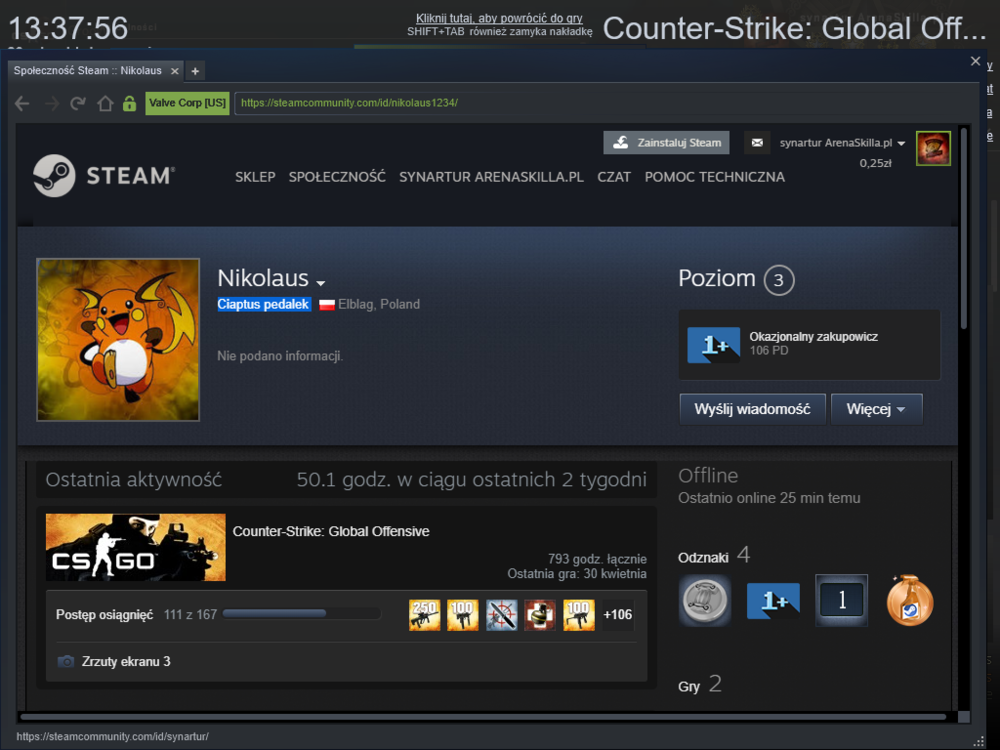1000x750 pixels.
Task: Click the silver coin pillar badge
Action: pos(705,600)
